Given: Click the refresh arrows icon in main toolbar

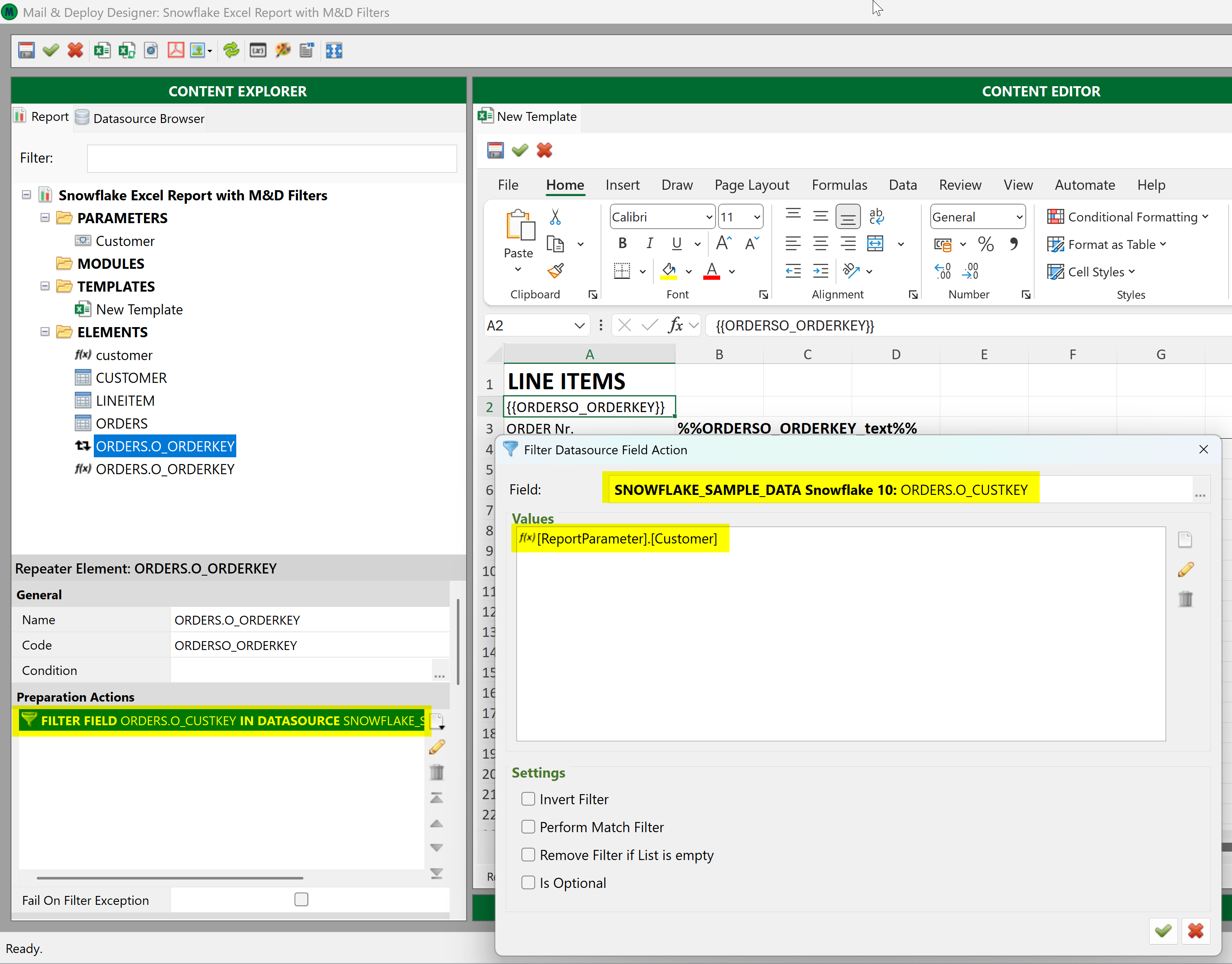Looking at the screenshot, I should [231, 50].
